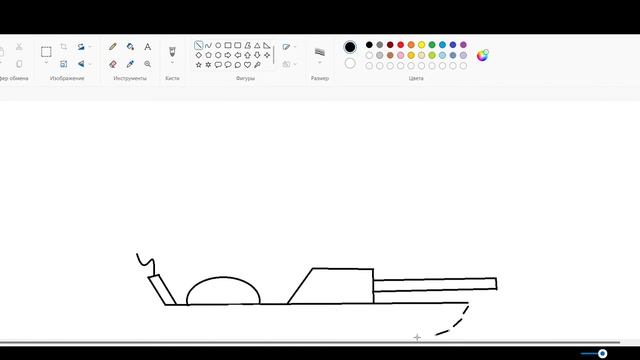Screen dimensions: 640x360
Task: Click the Copy icon
Action: [x=19, y=64]
